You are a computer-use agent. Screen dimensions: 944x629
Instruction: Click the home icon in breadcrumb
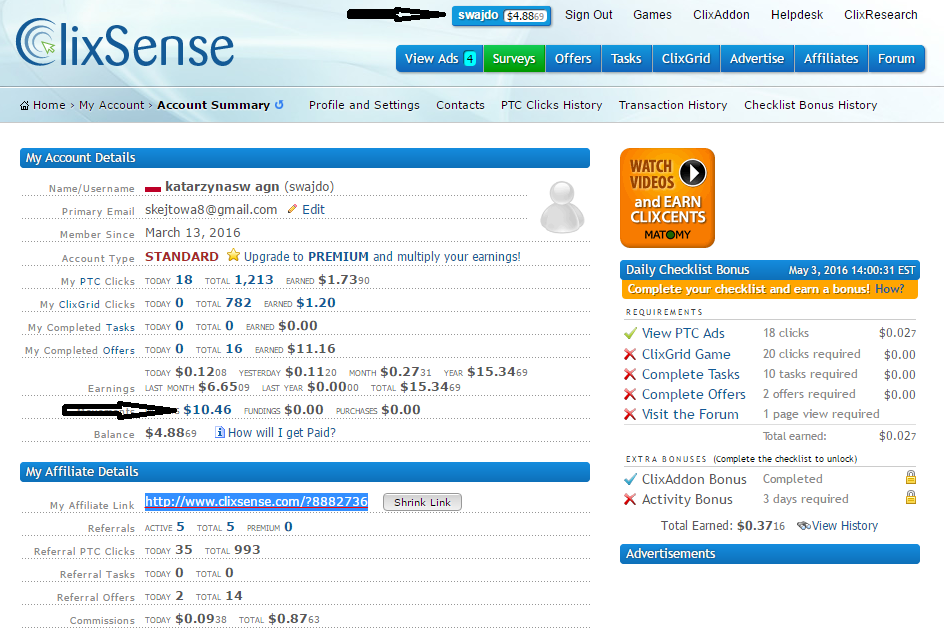[25, 105]
